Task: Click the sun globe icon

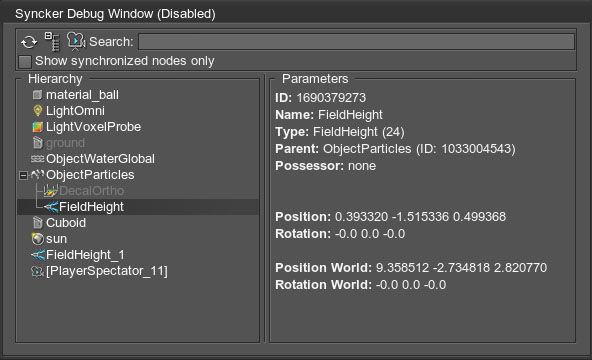Action: 37,239
